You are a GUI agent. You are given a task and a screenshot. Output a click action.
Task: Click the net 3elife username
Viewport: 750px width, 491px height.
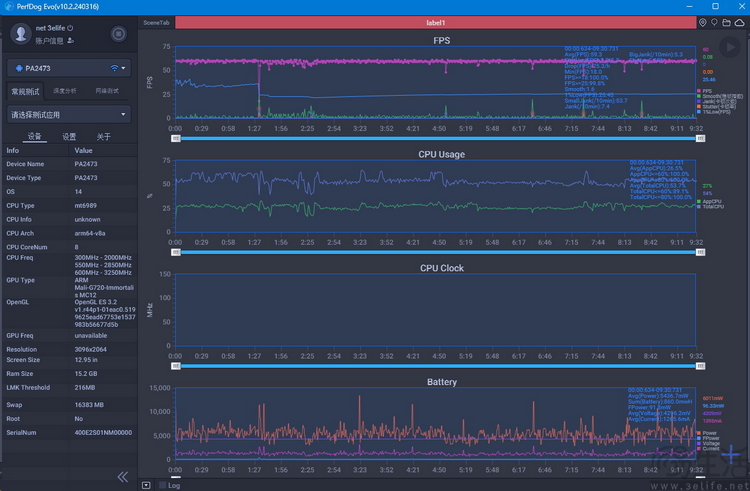click(50, 28)
